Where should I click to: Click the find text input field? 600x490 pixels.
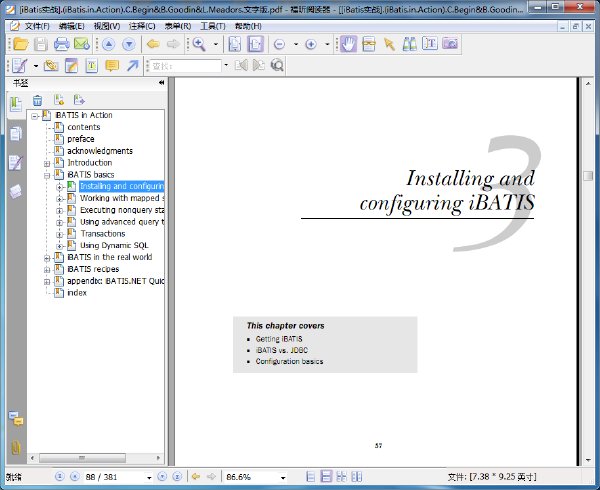point(185,66)
